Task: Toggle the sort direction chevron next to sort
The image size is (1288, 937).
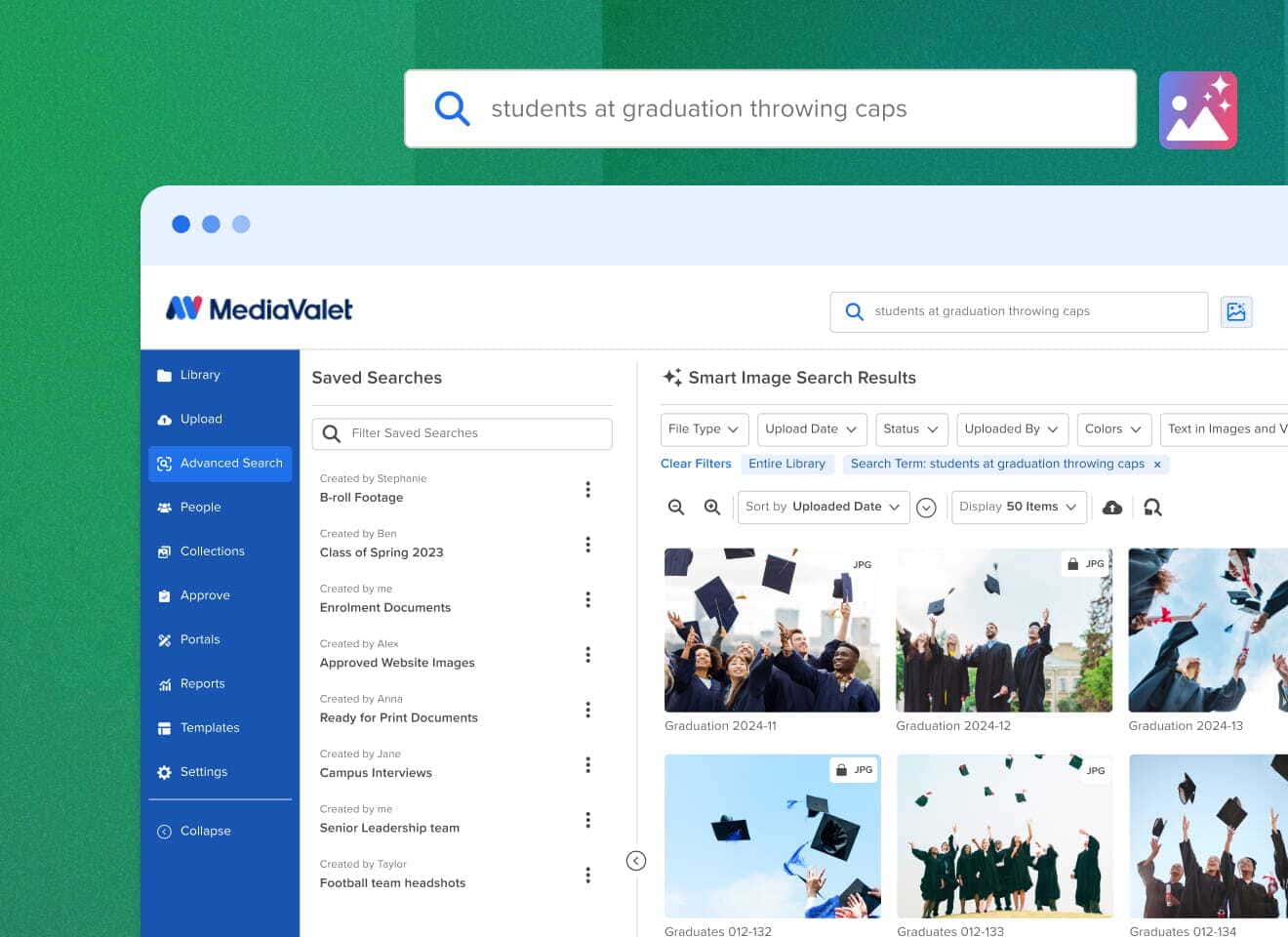Action: click(x=926, y=507)
